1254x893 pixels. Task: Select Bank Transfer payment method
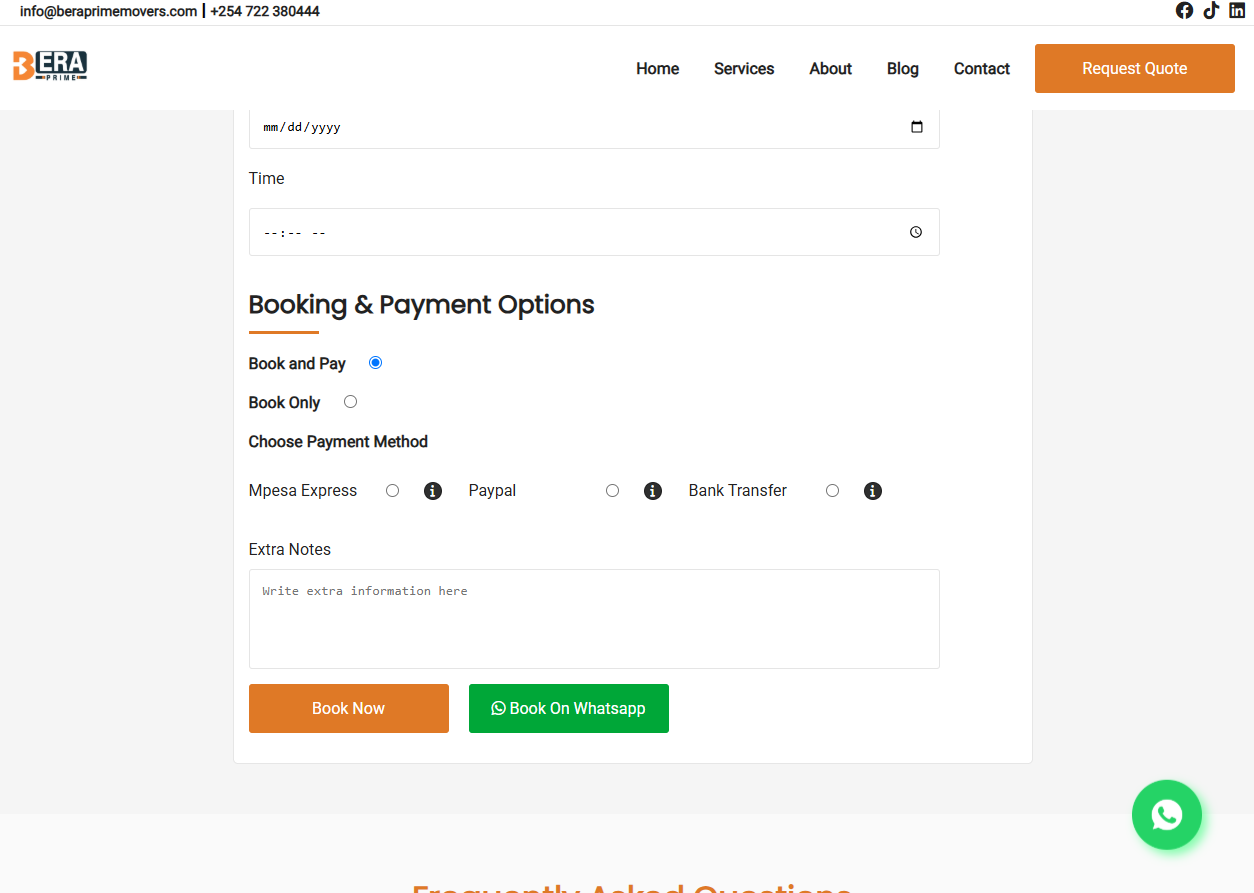click(832, 490)
